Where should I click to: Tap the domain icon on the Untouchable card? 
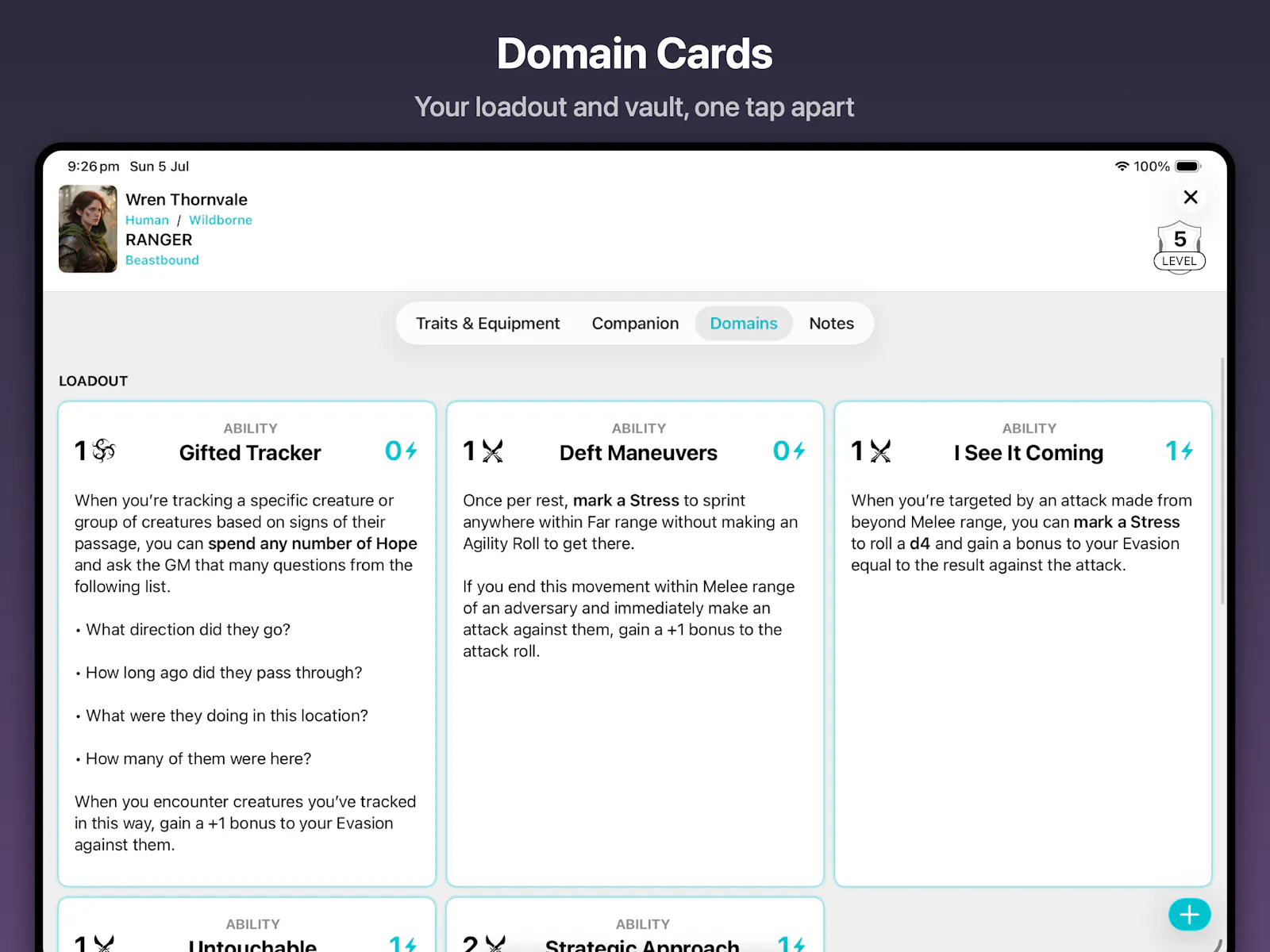point(104,943)
